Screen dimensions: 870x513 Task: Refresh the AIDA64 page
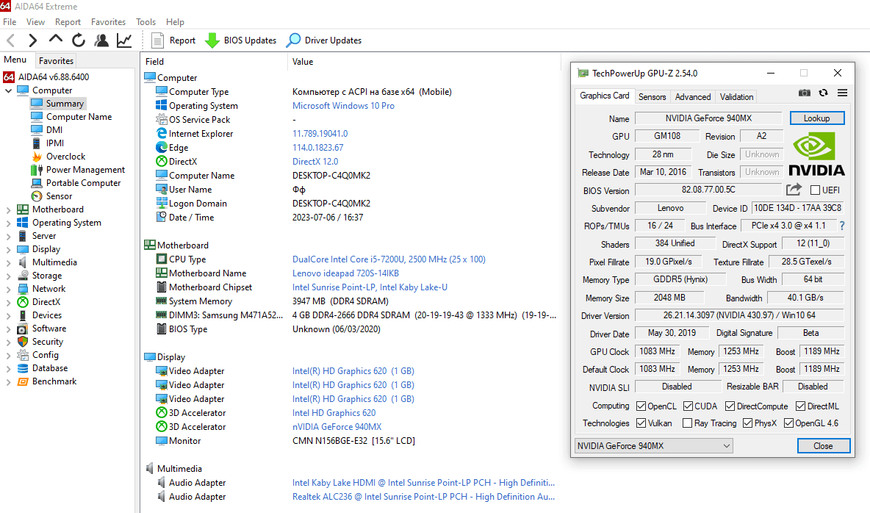(78, 40)
